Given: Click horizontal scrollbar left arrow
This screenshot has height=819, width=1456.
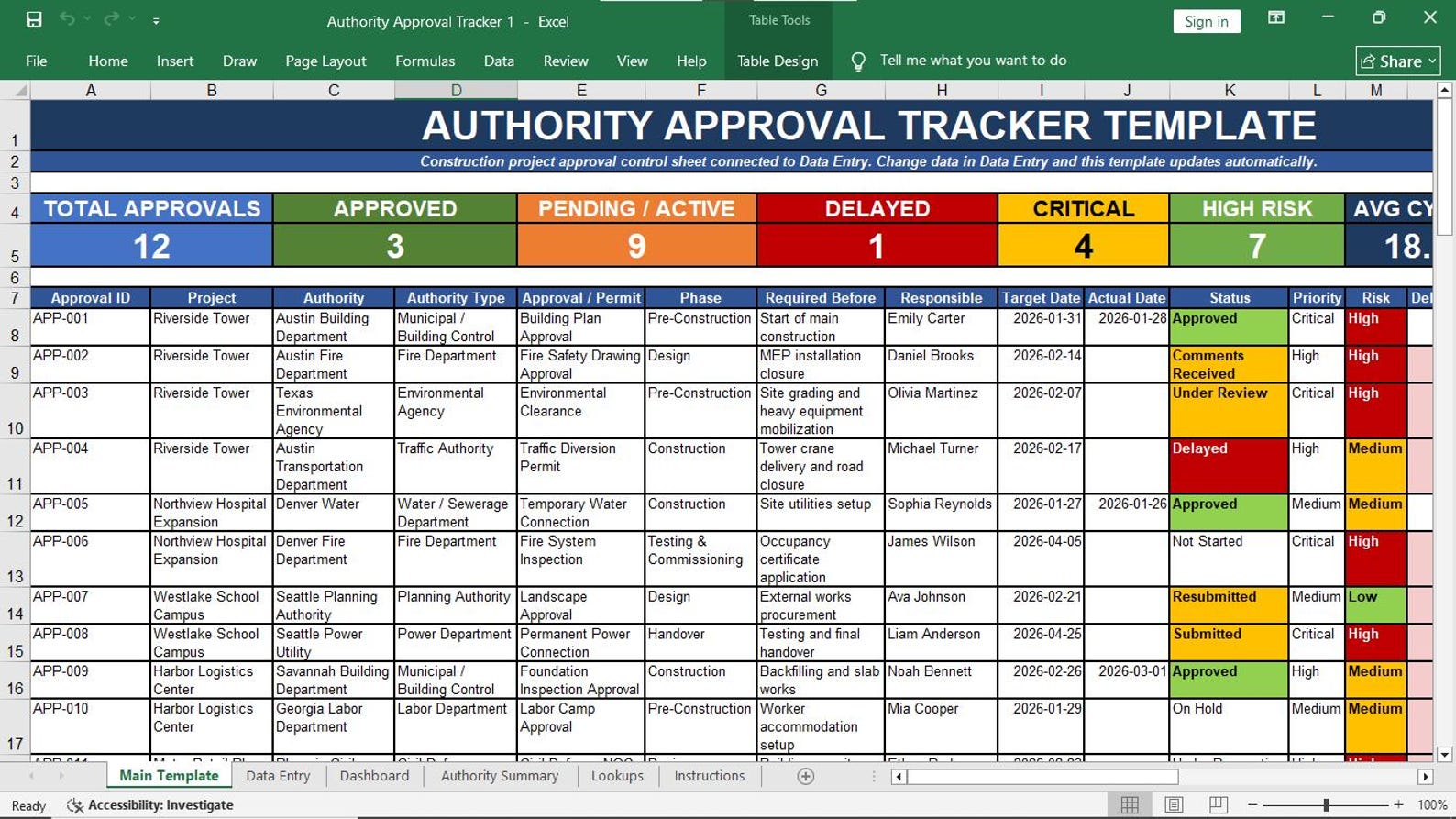Looking at the screenshot, I should 899,777.
